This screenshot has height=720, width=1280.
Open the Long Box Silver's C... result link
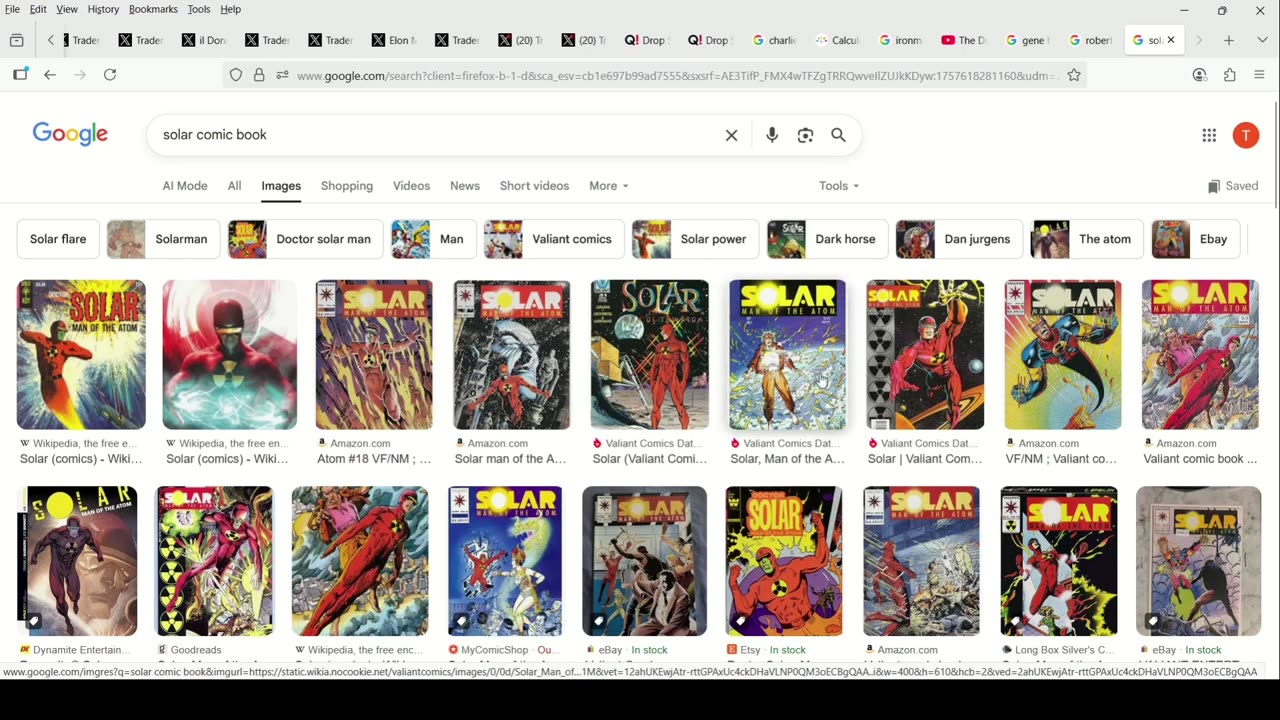pos(1059,650)
